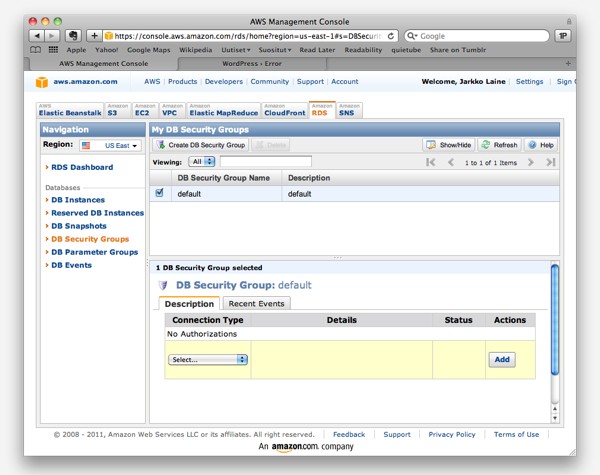This screenshot has height=475, width=600.
Task: Click the details pane scroll up arrow
Action: [555, 409]
